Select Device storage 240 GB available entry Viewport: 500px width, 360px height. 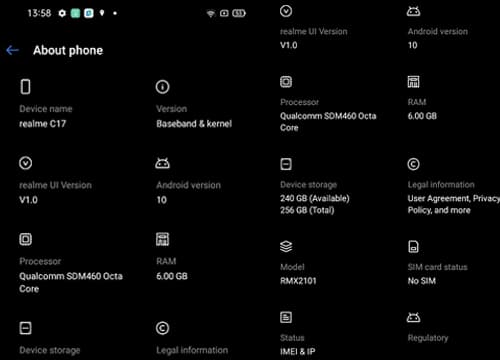[315, 187]
